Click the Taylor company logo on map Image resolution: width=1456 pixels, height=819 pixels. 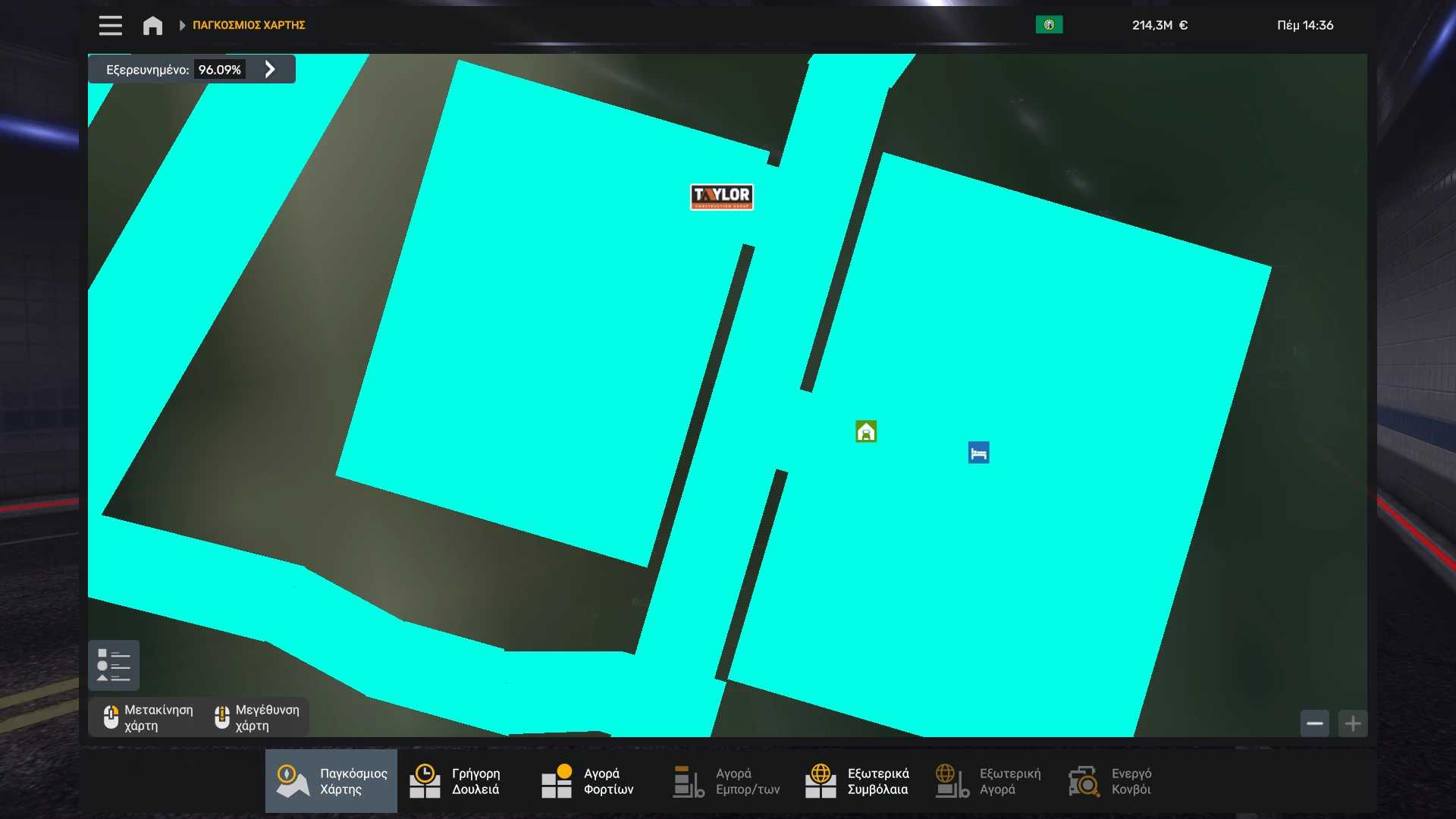click(721, 196)
